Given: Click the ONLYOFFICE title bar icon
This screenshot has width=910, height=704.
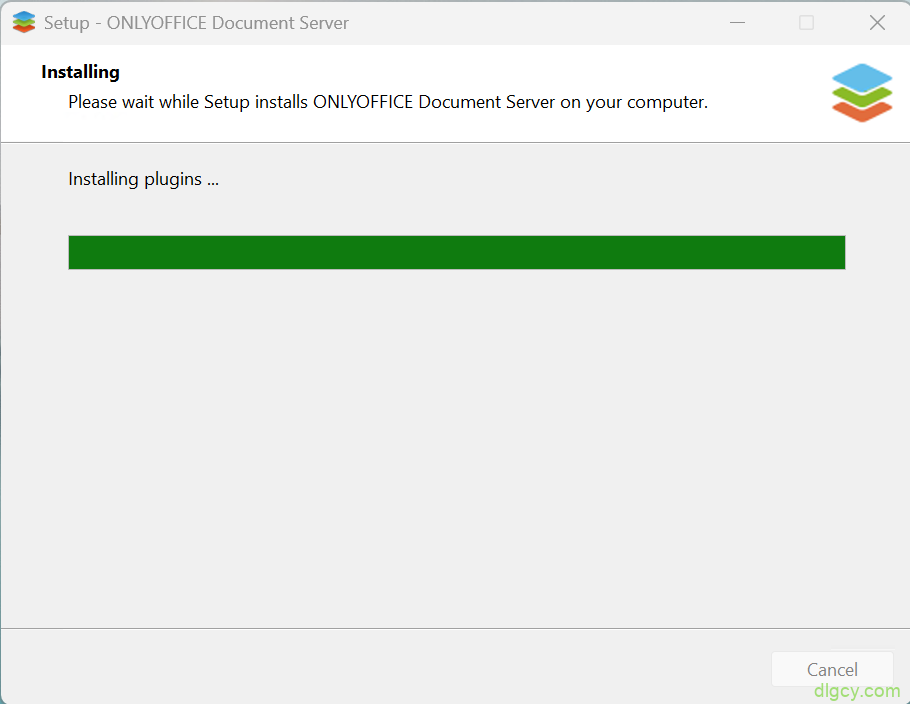Looking at the screenshot, I should point(24,23).
